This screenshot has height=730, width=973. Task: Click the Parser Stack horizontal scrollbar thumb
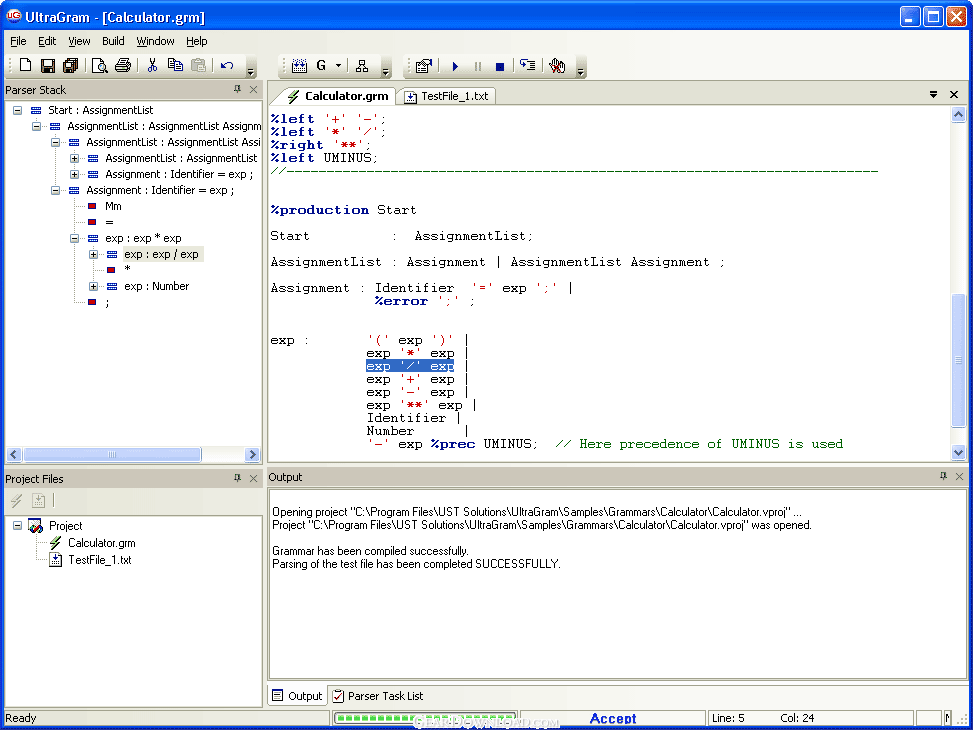pos(112,454)
